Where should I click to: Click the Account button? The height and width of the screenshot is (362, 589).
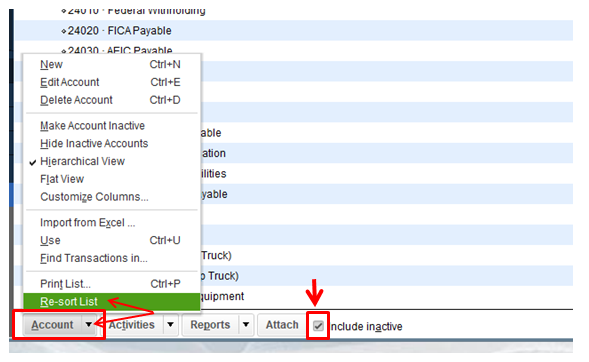click(x=52, y=325)
